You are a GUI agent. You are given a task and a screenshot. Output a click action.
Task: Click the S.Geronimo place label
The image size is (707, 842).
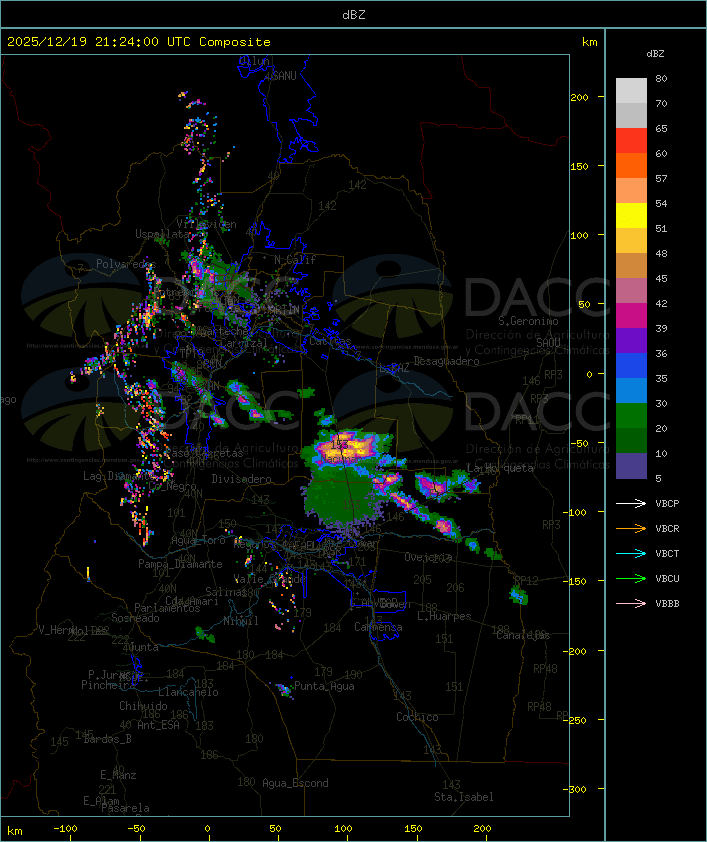[528, 321]
